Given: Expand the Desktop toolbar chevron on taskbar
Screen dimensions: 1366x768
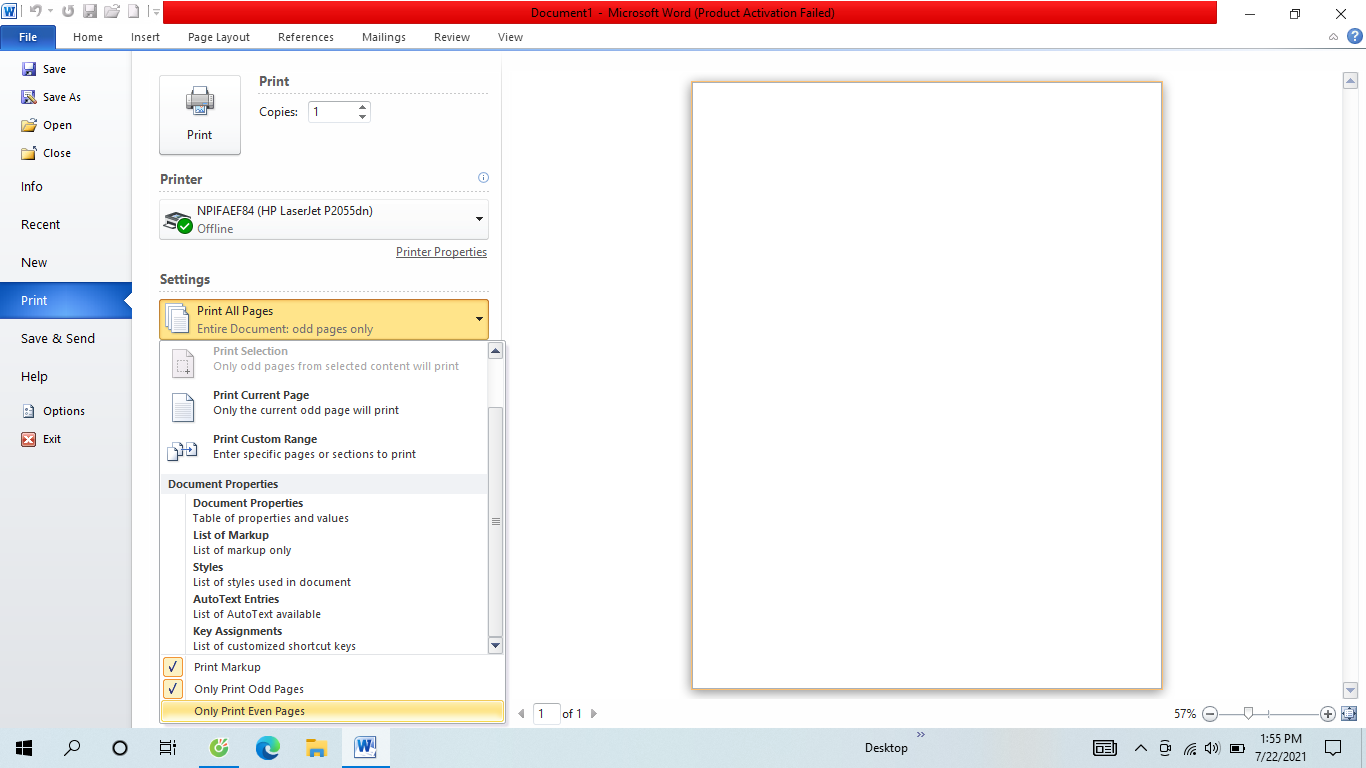Looking at the screenshot, I should coord(921,735).
